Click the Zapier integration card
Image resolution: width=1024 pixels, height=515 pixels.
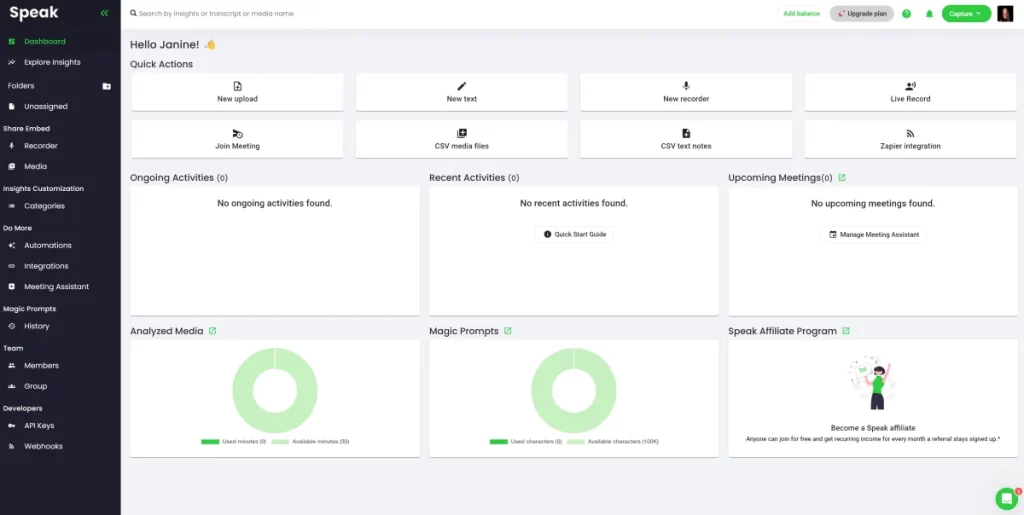(910, 139)
